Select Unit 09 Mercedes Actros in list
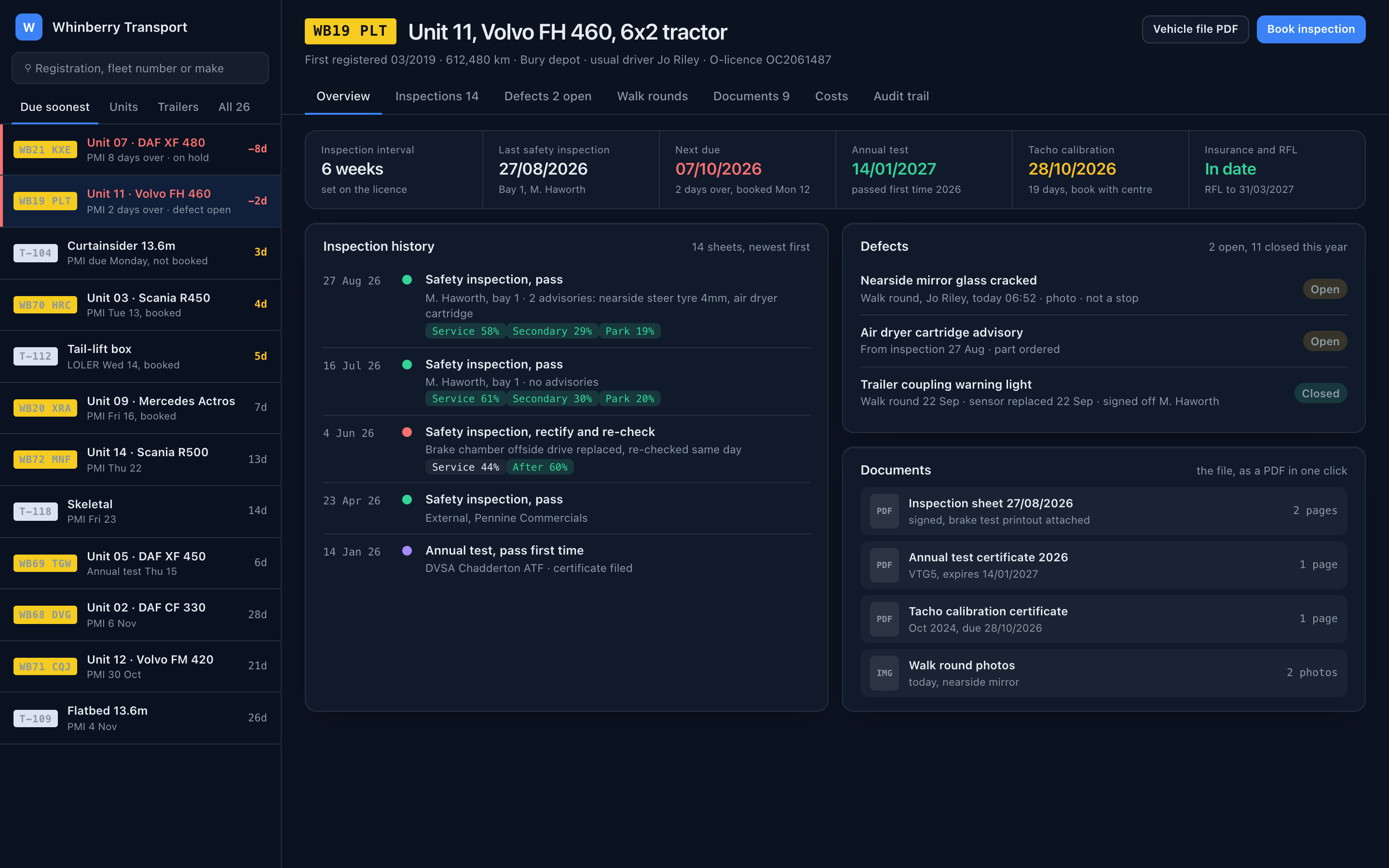Image resolution: width=1389 pixels, height=868 pixels. pyautogui.click(x=140, y=407)
